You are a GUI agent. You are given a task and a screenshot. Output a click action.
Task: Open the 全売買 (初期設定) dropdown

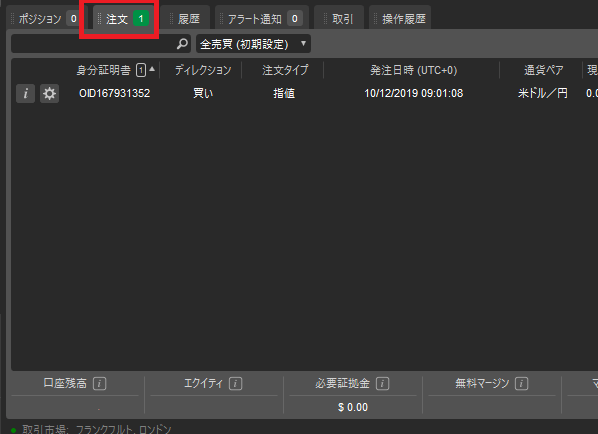253,44
